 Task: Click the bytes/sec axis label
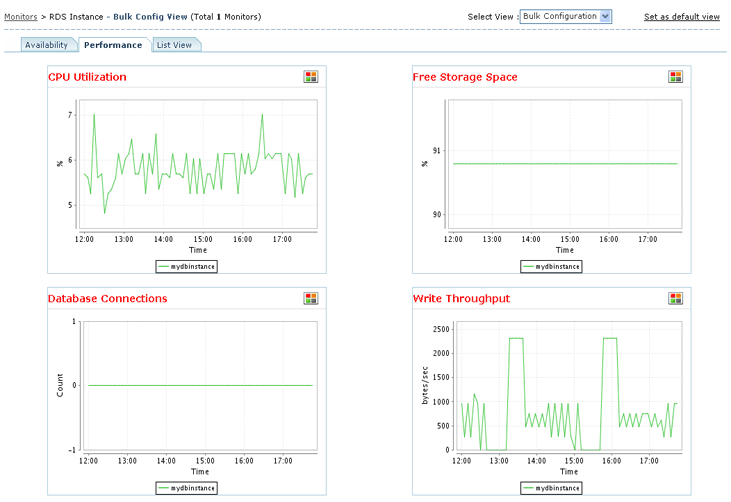click(x=425, y=385)
